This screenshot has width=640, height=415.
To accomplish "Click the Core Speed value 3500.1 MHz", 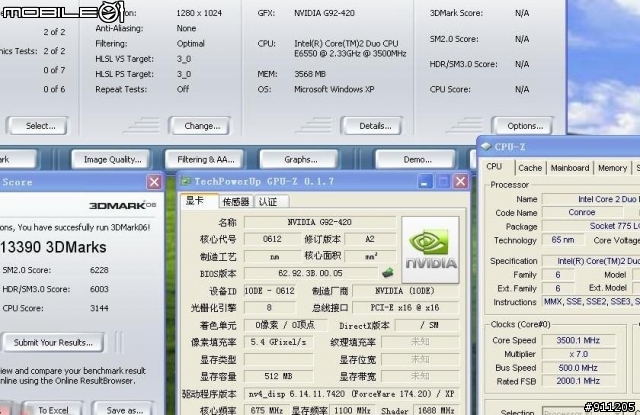I will tap(578, 340).
